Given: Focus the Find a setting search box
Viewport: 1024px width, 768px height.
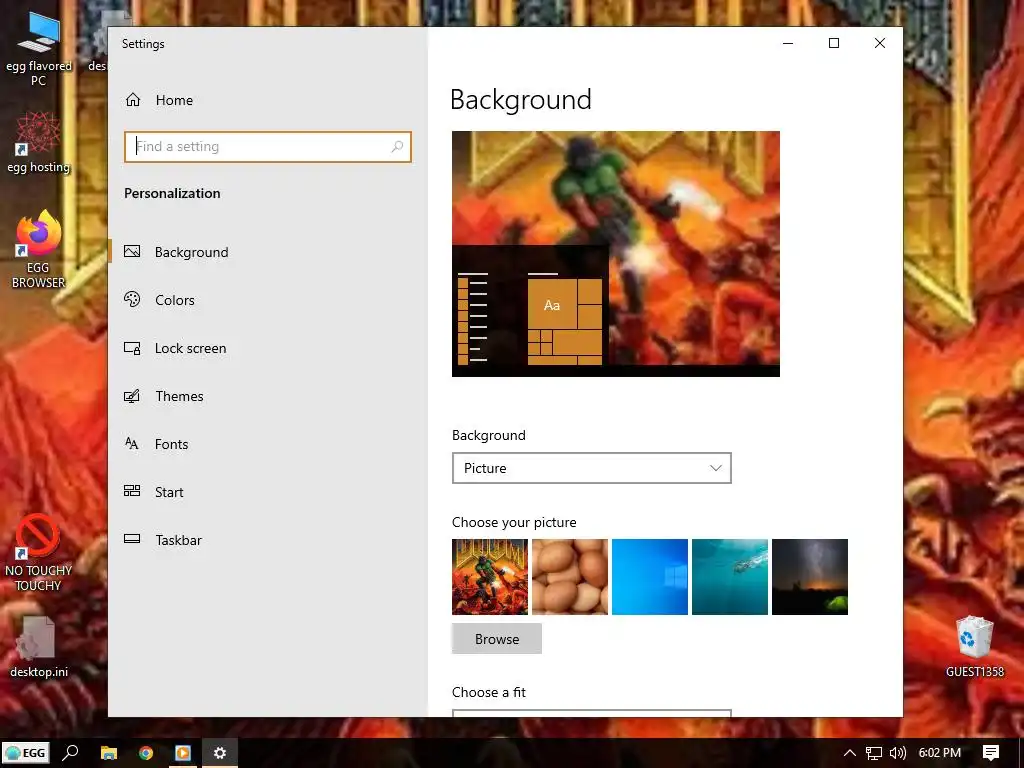Looking at the screenshot, I should tap(268, 147).
